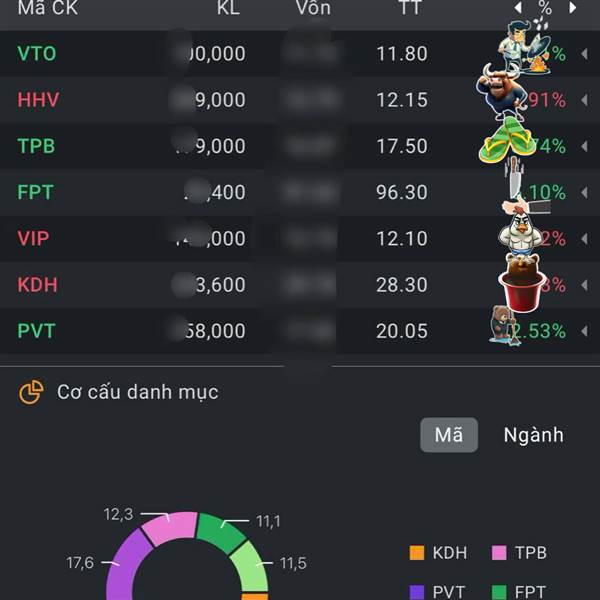Screen dimensions: 600x600
Task: Click the orange KDH legend swatch
Action: pyautogui.click(x=417, y=553)
